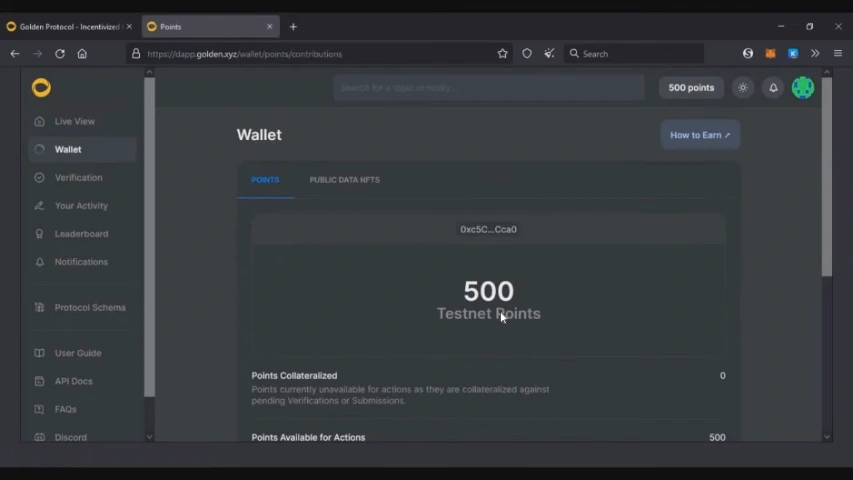Toggle the light/dark theme sun icon

[742, 88]
